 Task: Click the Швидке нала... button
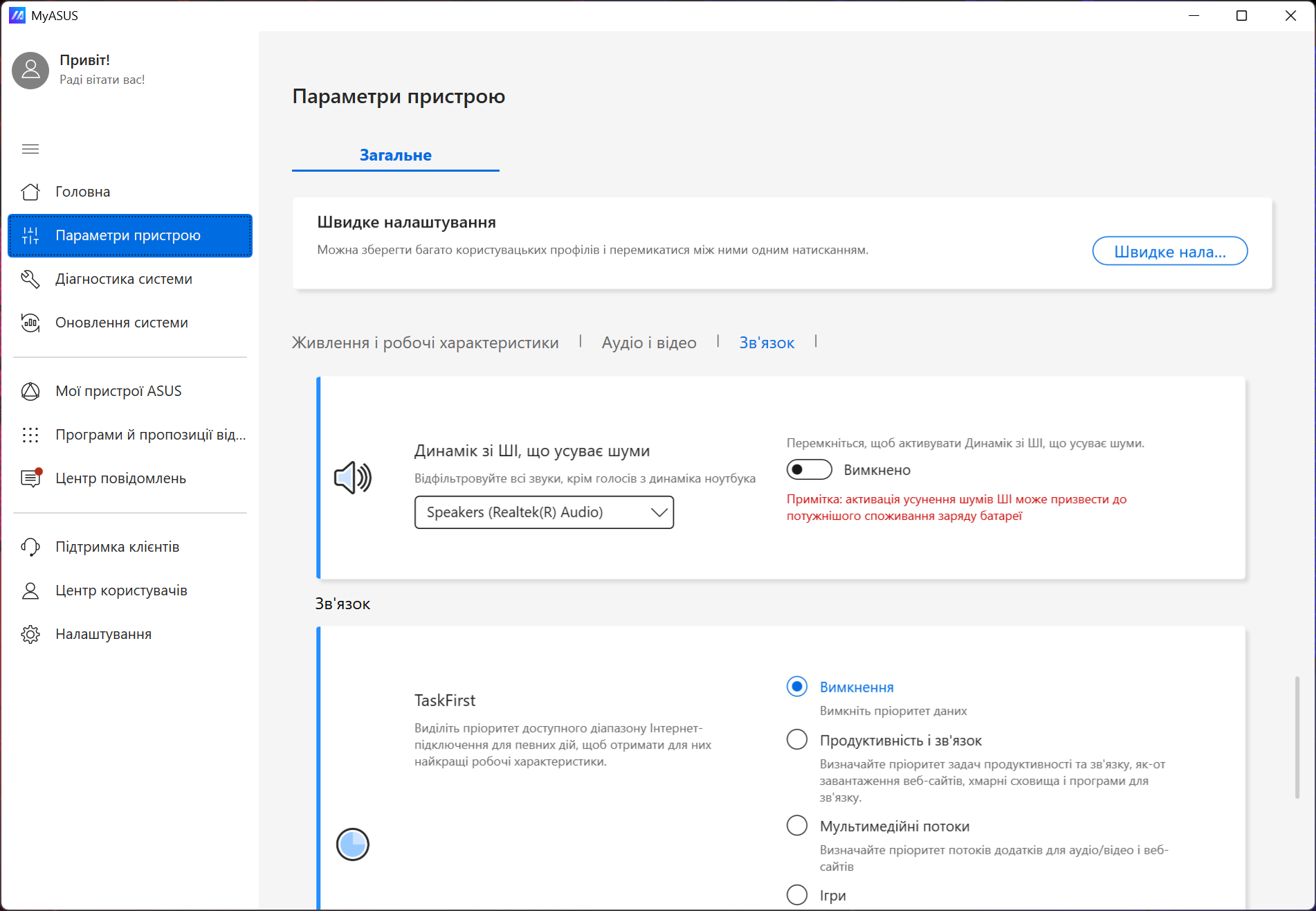pos(1169,251)
